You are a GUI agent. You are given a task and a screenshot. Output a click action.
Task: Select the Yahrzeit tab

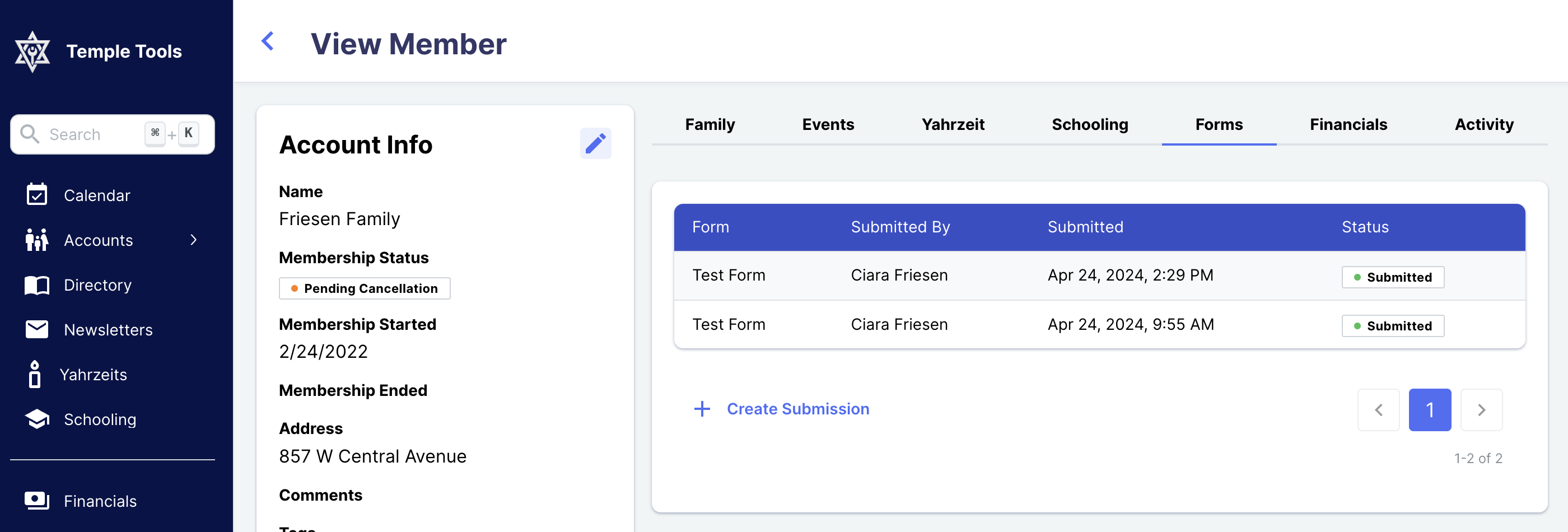click(953, 124)
